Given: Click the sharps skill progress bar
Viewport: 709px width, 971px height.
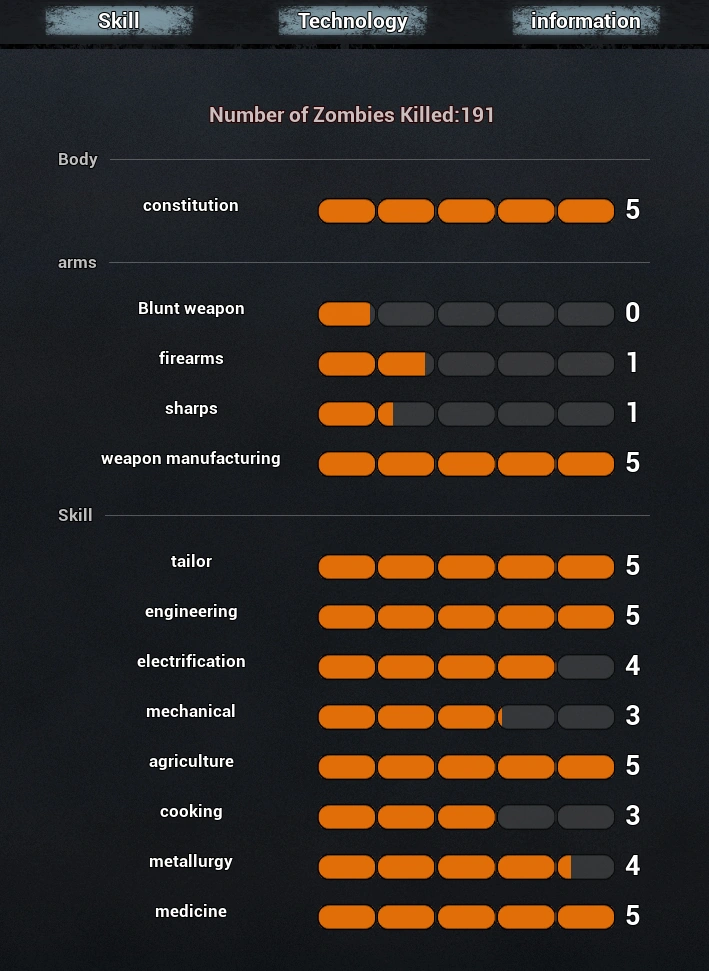Looking at the screenshot, I should 466,414.
